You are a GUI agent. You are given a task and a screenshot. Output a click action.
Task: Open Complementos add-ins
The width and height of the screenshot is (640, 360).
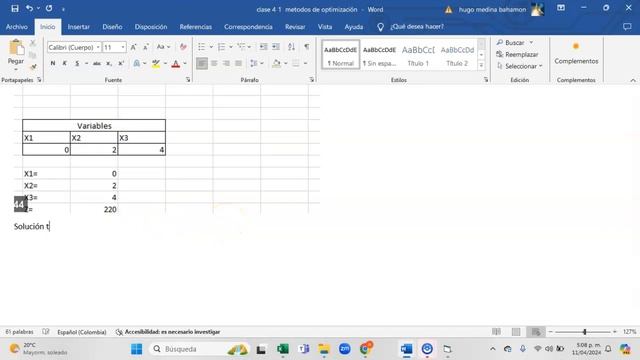click(x=576, y=53)
